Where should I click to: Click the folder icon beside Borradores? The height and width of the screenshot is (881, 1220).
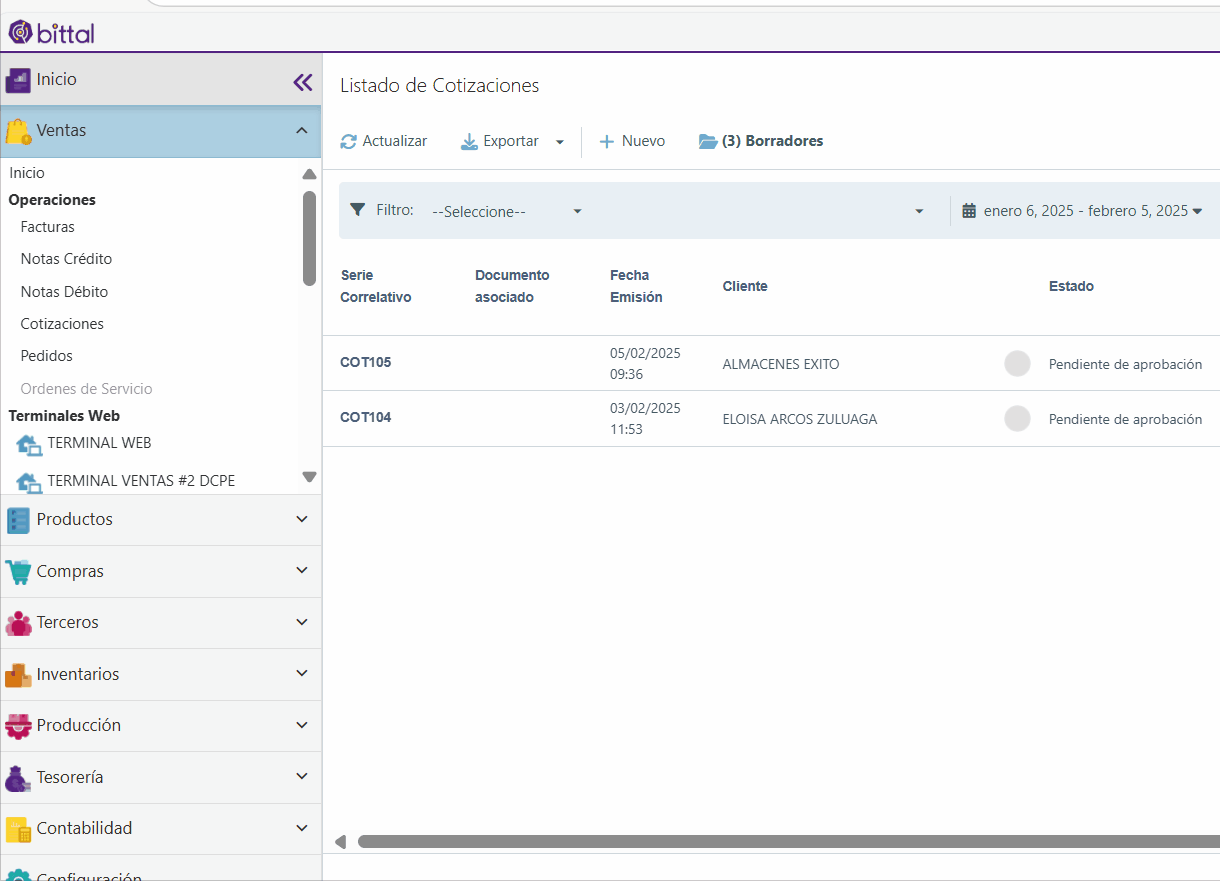tap(708, 142)
